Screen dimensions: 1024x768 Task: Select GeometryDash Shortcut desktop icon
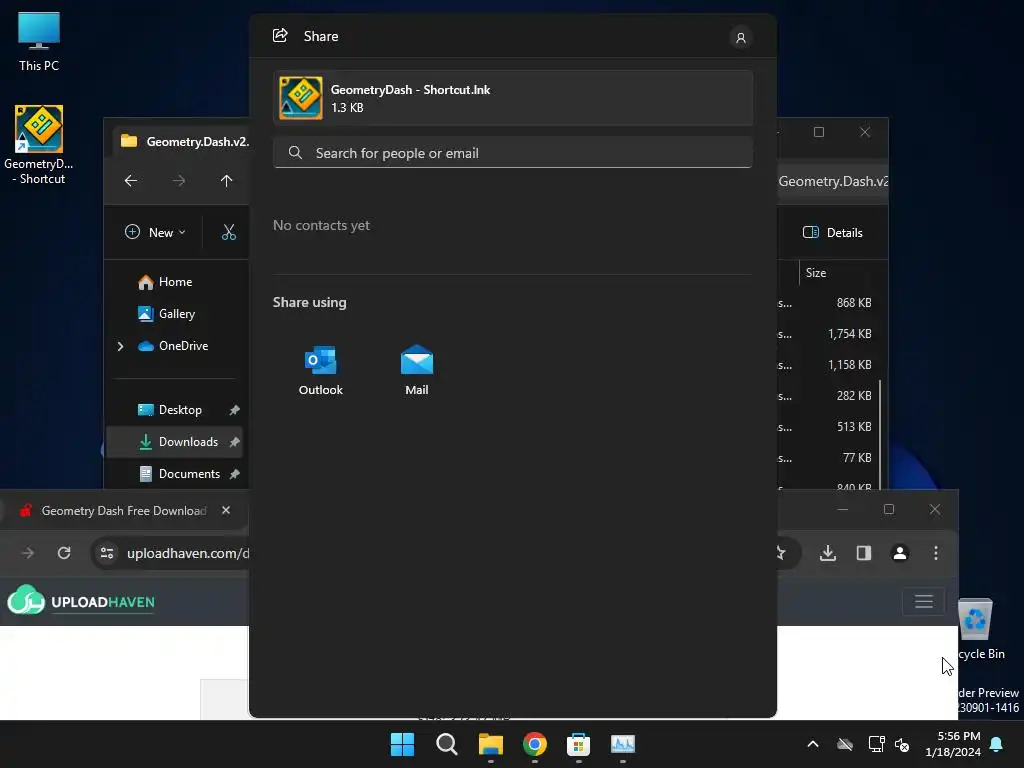(39, 145)
